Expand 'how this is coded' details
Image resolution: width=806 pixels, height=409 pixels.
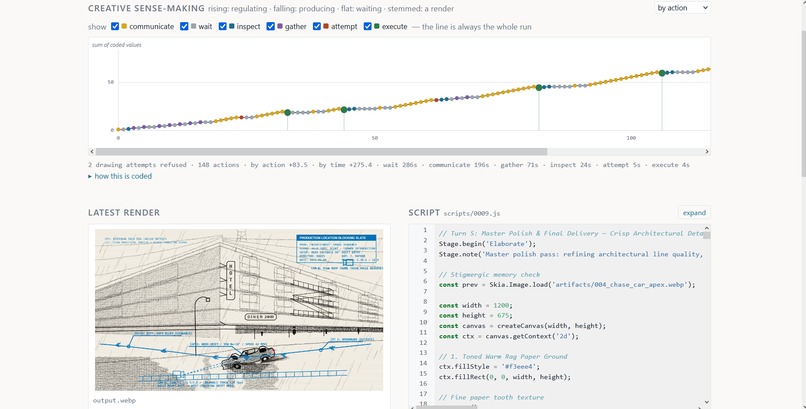coord(120,176)
